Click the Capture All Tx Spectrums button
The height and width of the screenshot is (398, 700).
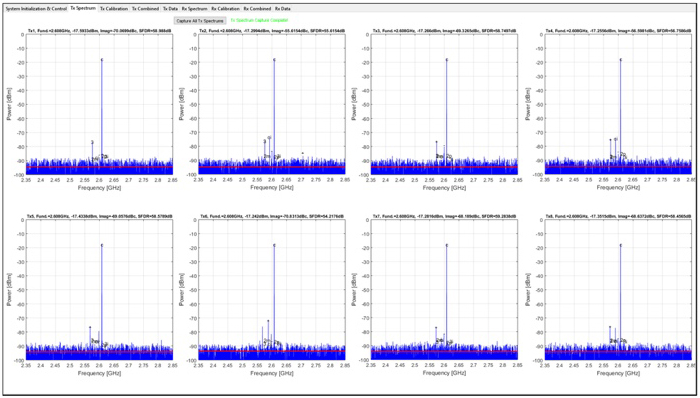(x=200, y=21)
